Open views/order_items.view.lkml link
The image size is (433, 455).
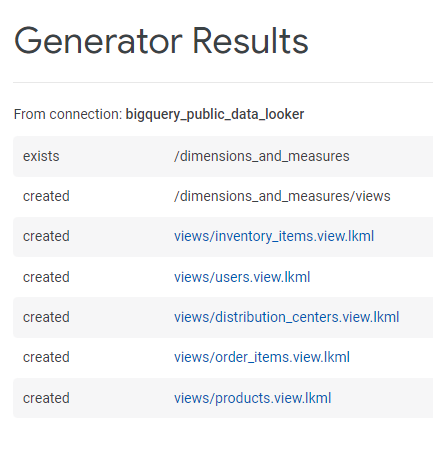262,357
